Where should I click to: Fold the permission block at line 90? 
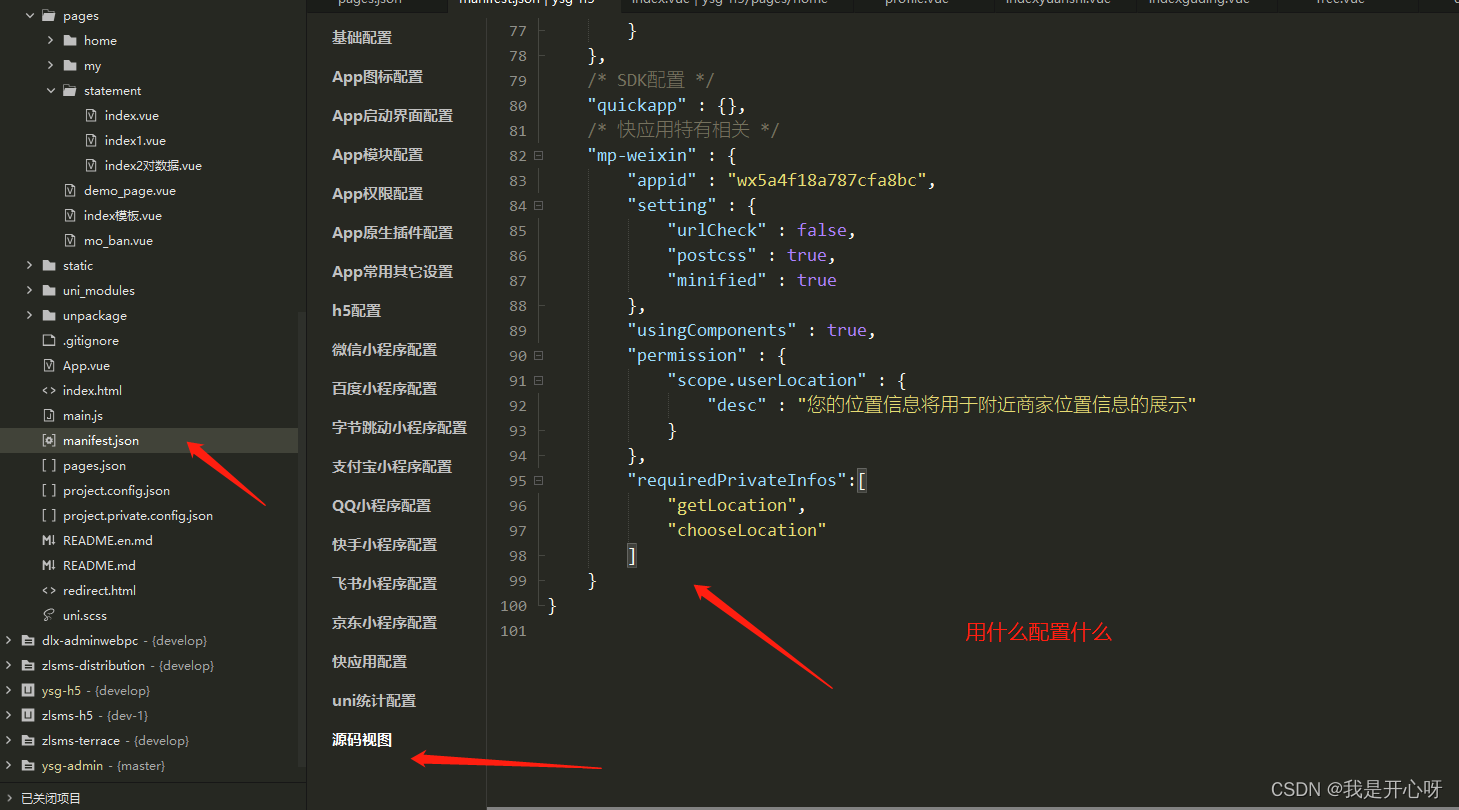539,356
